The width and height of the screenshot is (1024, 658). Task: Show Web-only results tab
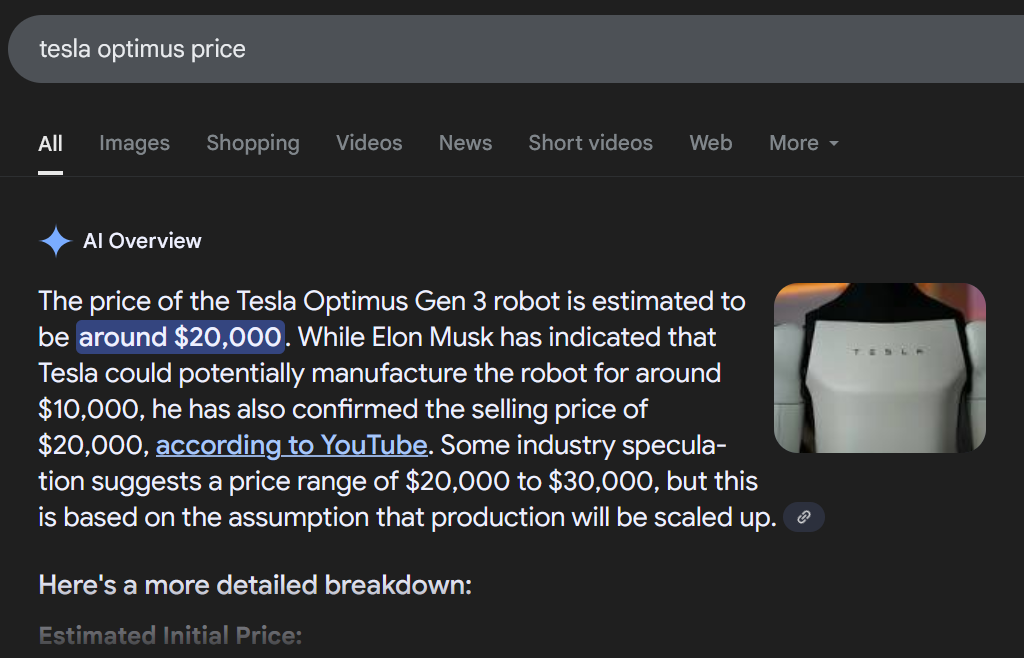click(x=710, y=143)
